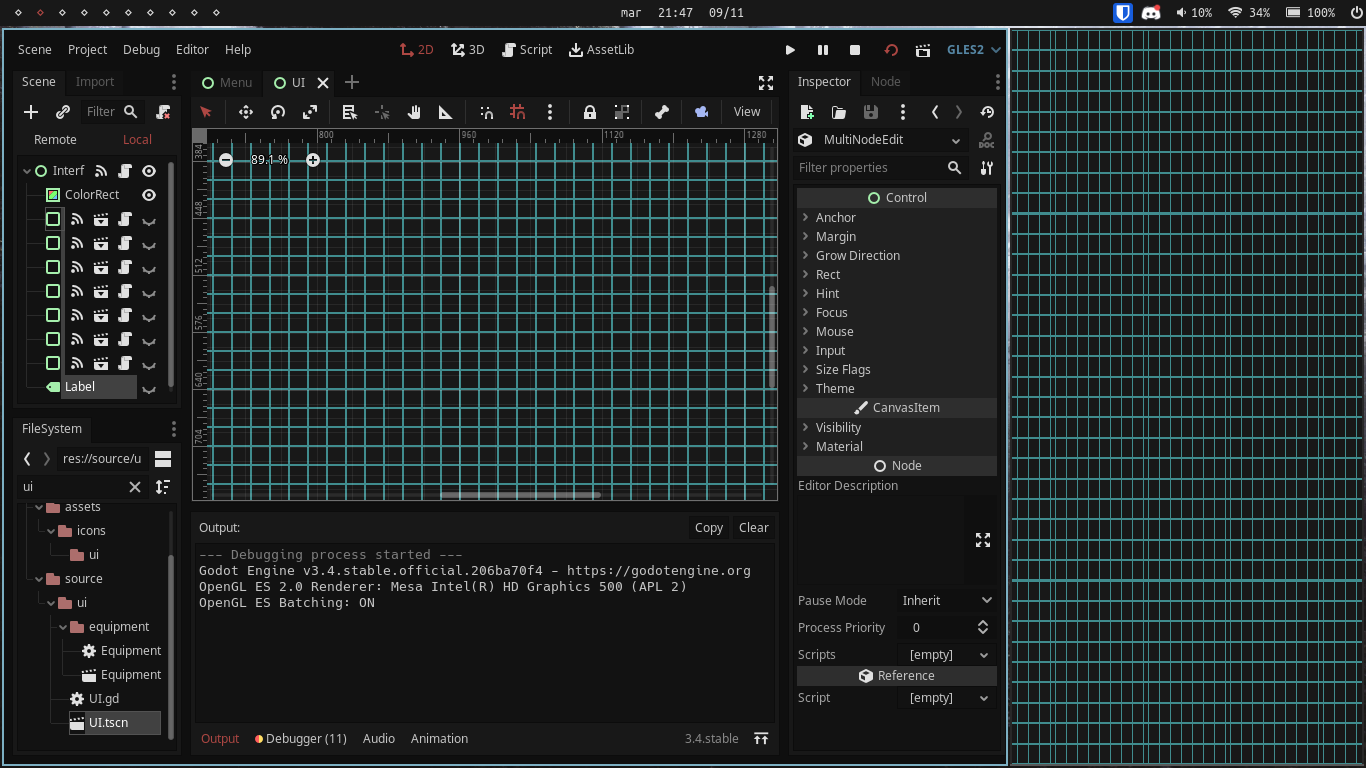Open the Inspector object history
1366x768 pixels.
(x=987, y=112)
